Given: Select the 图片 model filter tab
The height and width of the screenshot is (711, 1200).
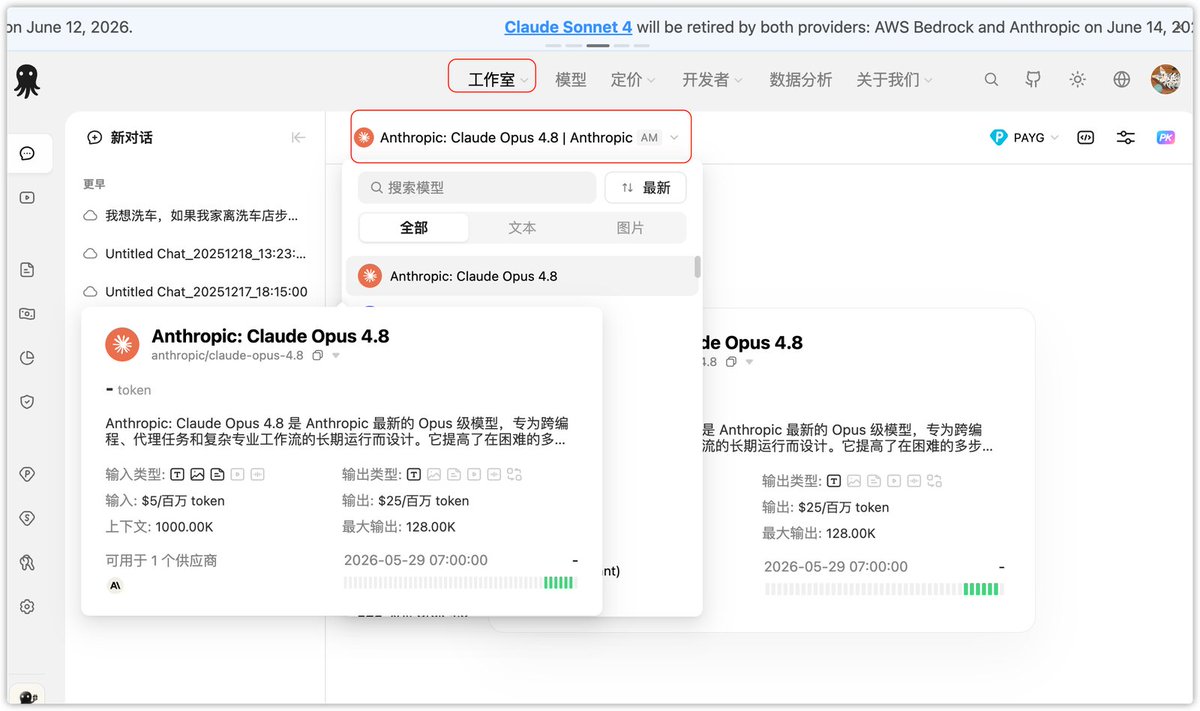Looking at the screenshot, I should click(631, 228).
